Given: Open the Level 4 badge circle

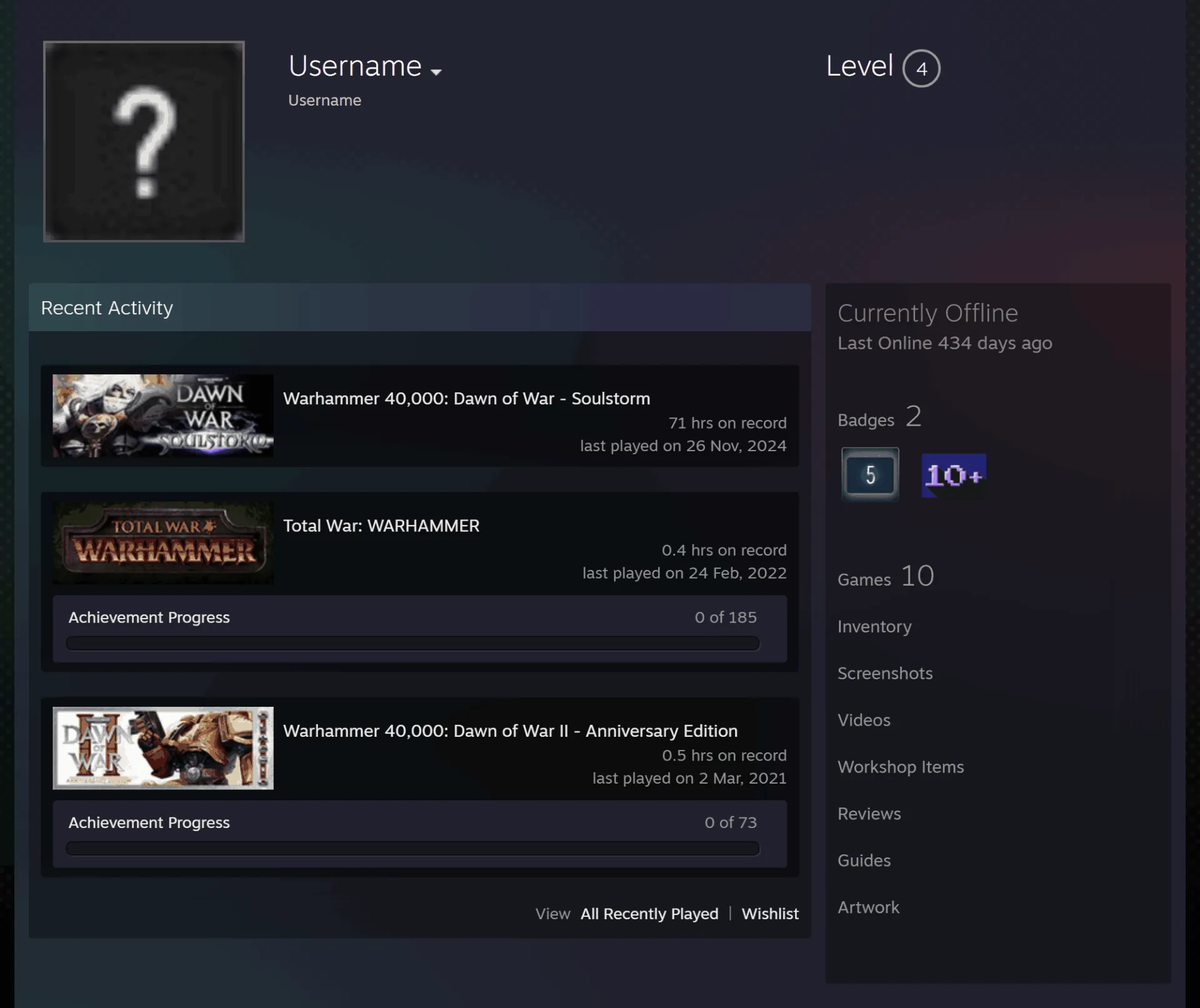Looking at the screenshot, I should [x=921, y=68].
